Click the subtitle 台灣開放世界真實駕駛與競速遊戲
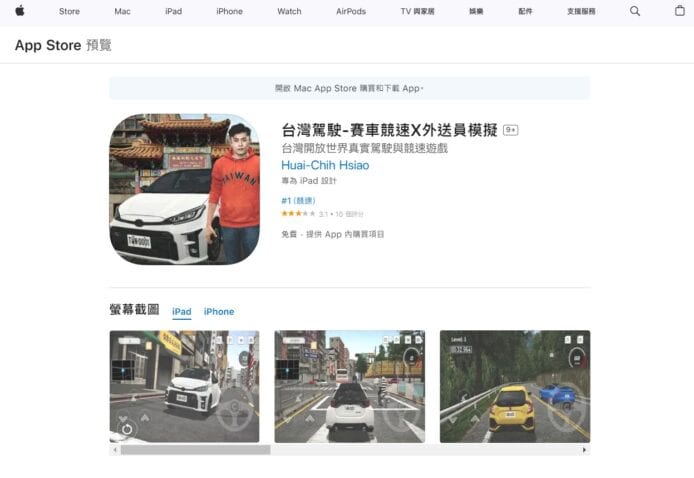 (365, 148)
